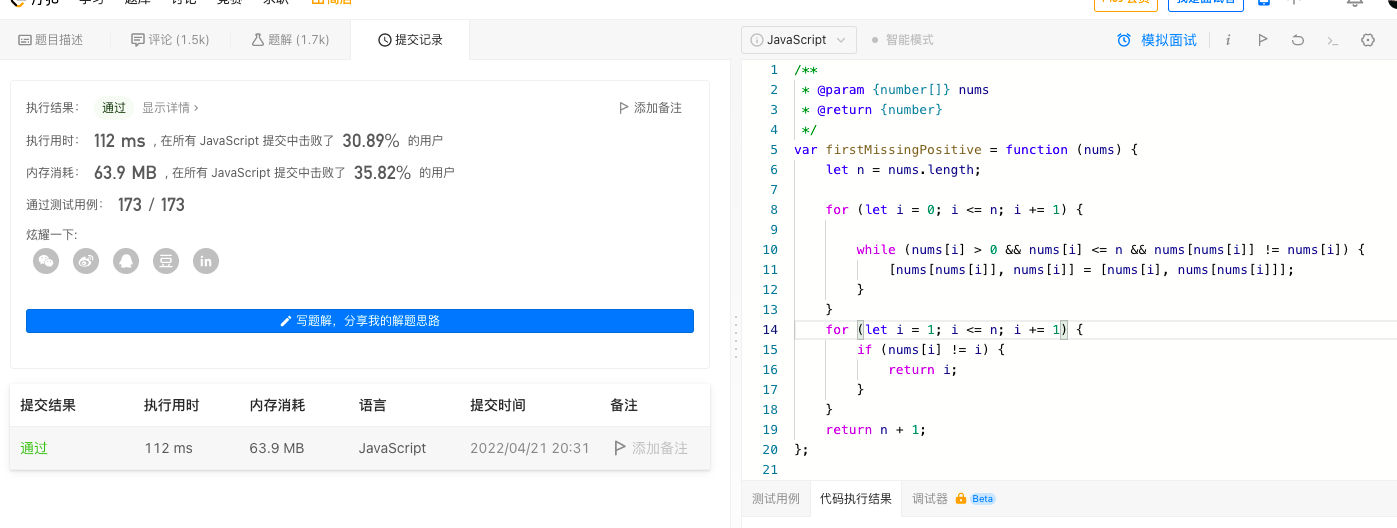Place cursor on code line 5 function declaration
This screenshot has width=1397, height=528.
point(967,149)
